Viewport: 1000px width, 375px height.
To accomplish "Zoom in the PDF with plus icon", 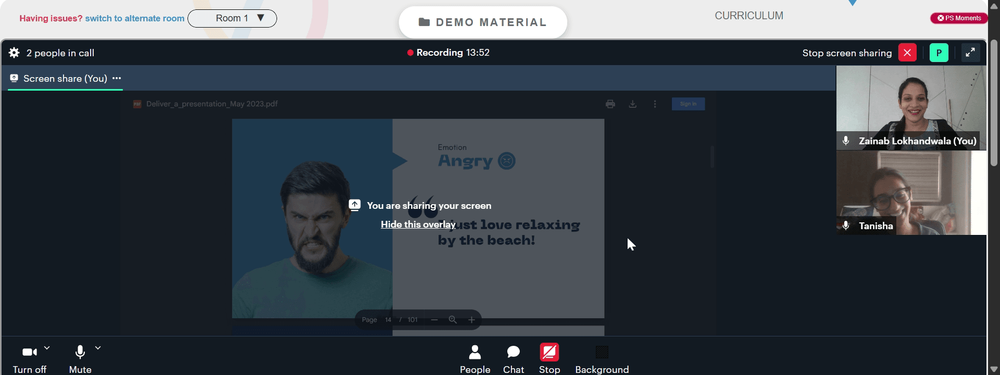I will tap(471, 320).
